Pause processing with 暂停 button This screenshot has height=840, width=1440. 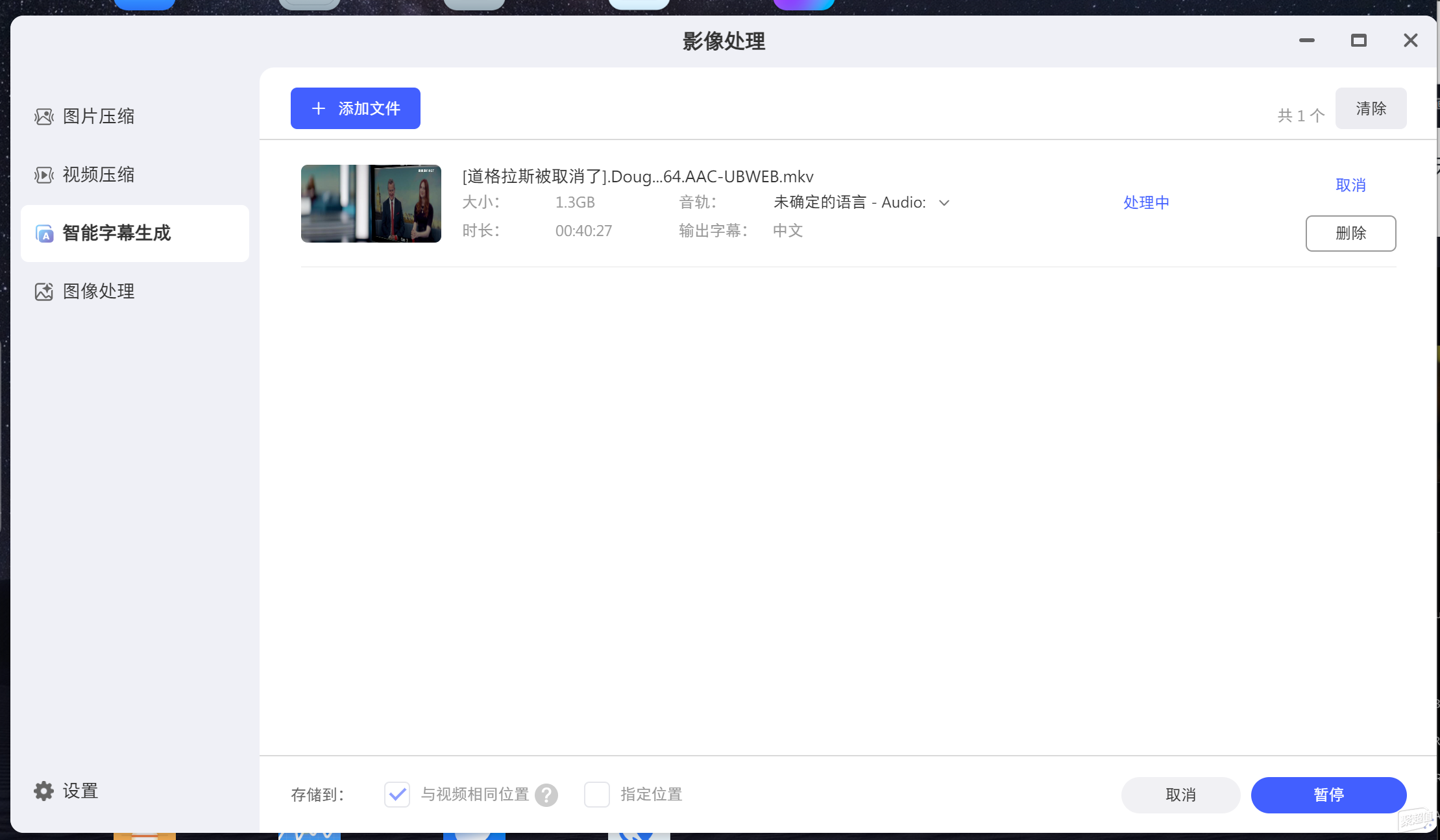point(1329,795)
